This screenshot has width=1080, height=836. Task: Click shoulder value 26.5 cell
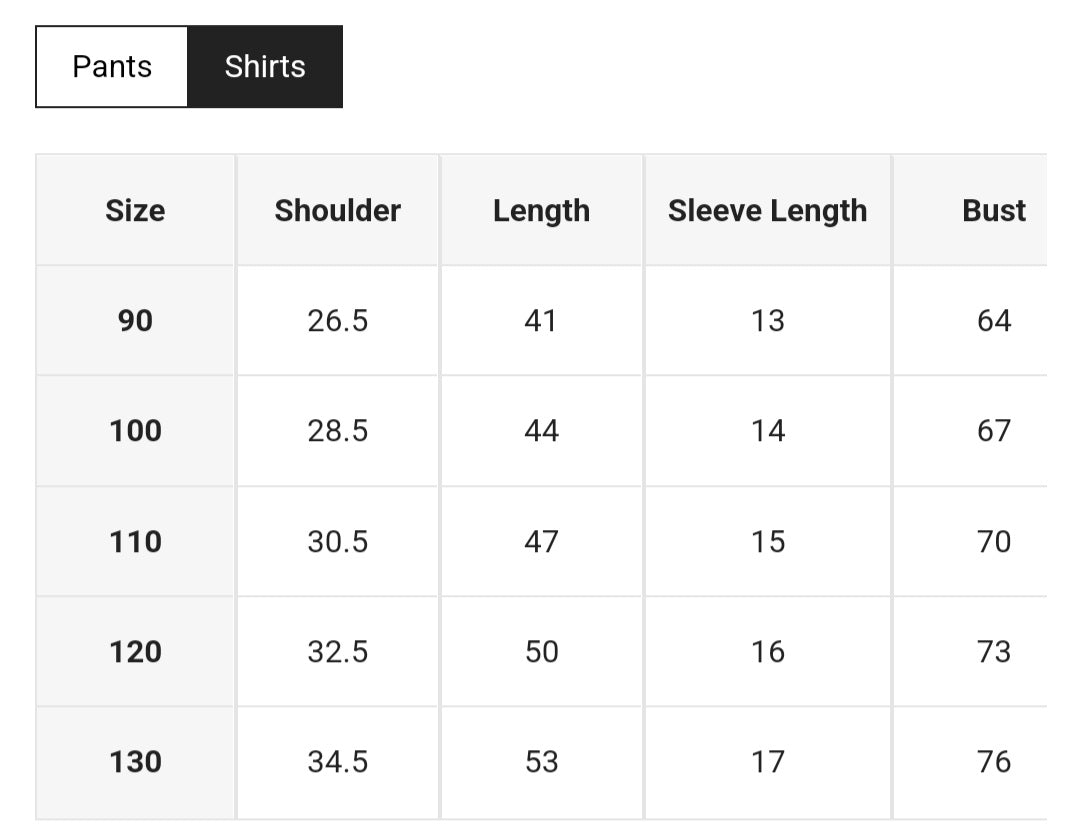point(338,321)
